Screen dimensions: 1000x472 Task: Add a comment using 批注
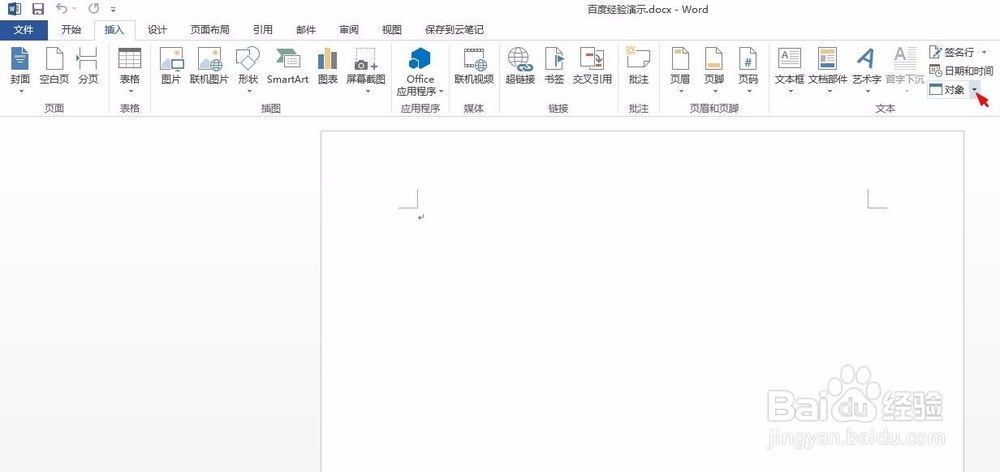point(638,66)
